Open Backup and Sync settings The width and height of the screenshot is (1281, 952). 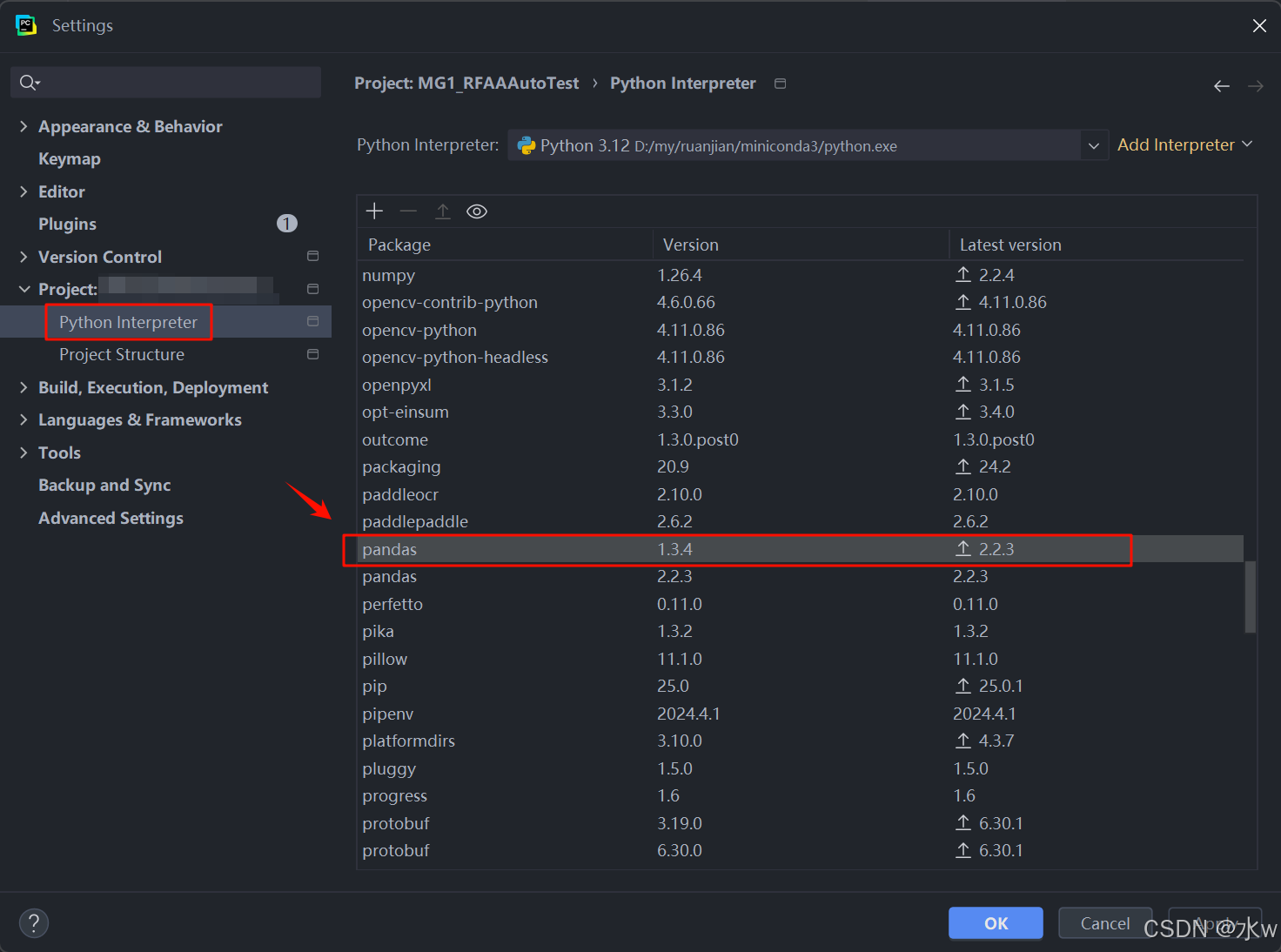click(104, 485)
